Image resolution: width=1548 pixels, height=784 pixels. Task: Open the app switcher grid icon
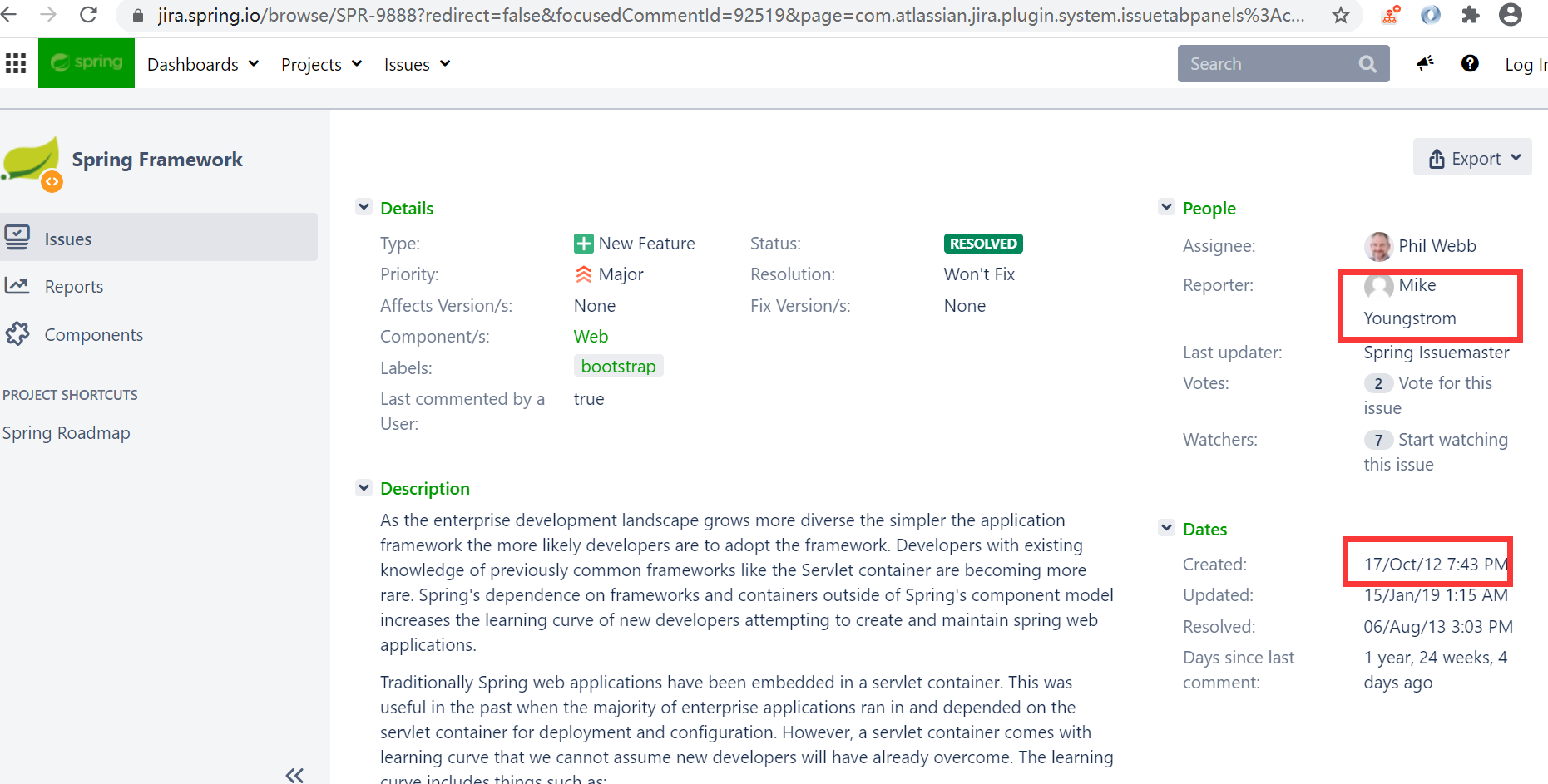tap(16, 63)
